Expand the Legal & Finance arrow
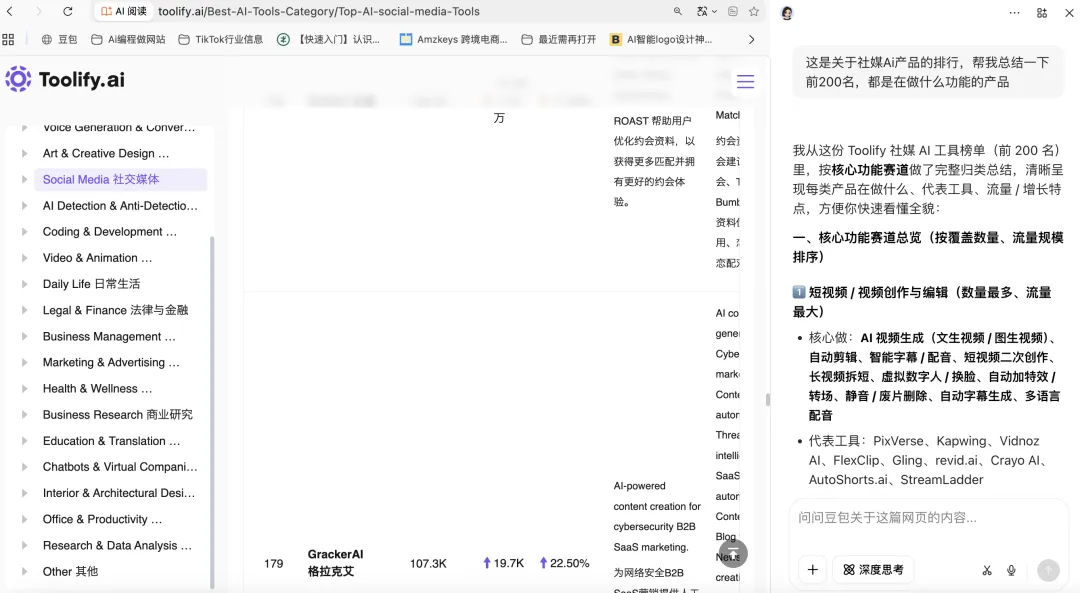The height and width of the screenshot is (593, 1080). (24, 310)
